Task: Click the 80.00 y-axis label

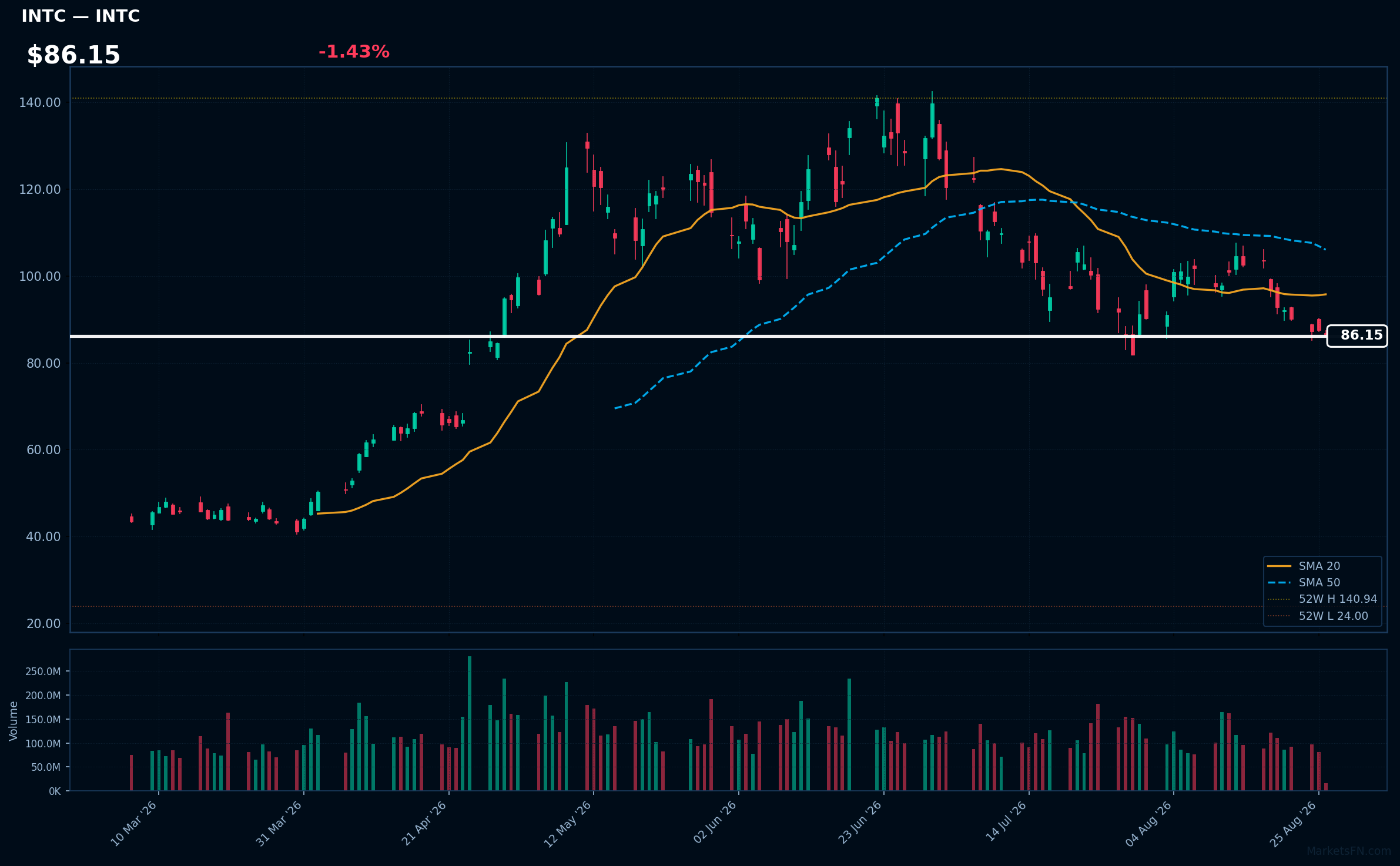Action: pyautogui.click(x=43, y=364)
